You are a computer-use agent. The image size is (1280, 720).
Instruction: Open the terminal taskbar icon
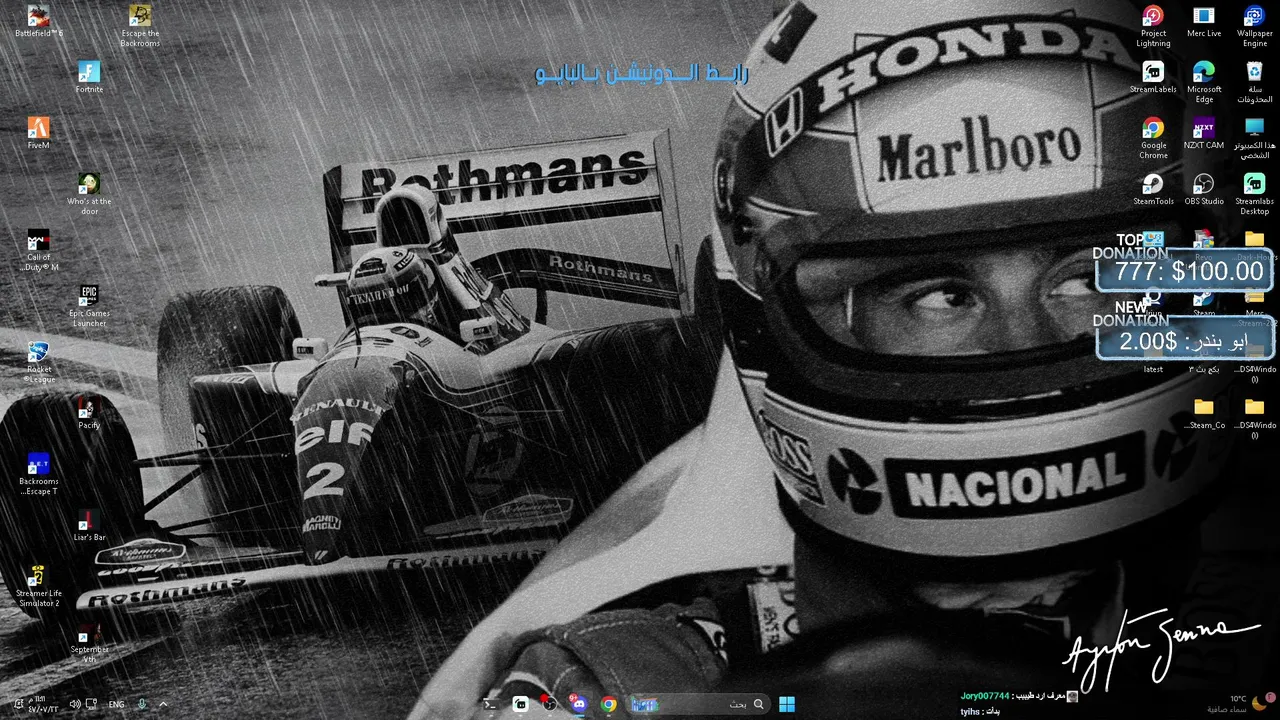click(x=491, y=704)
